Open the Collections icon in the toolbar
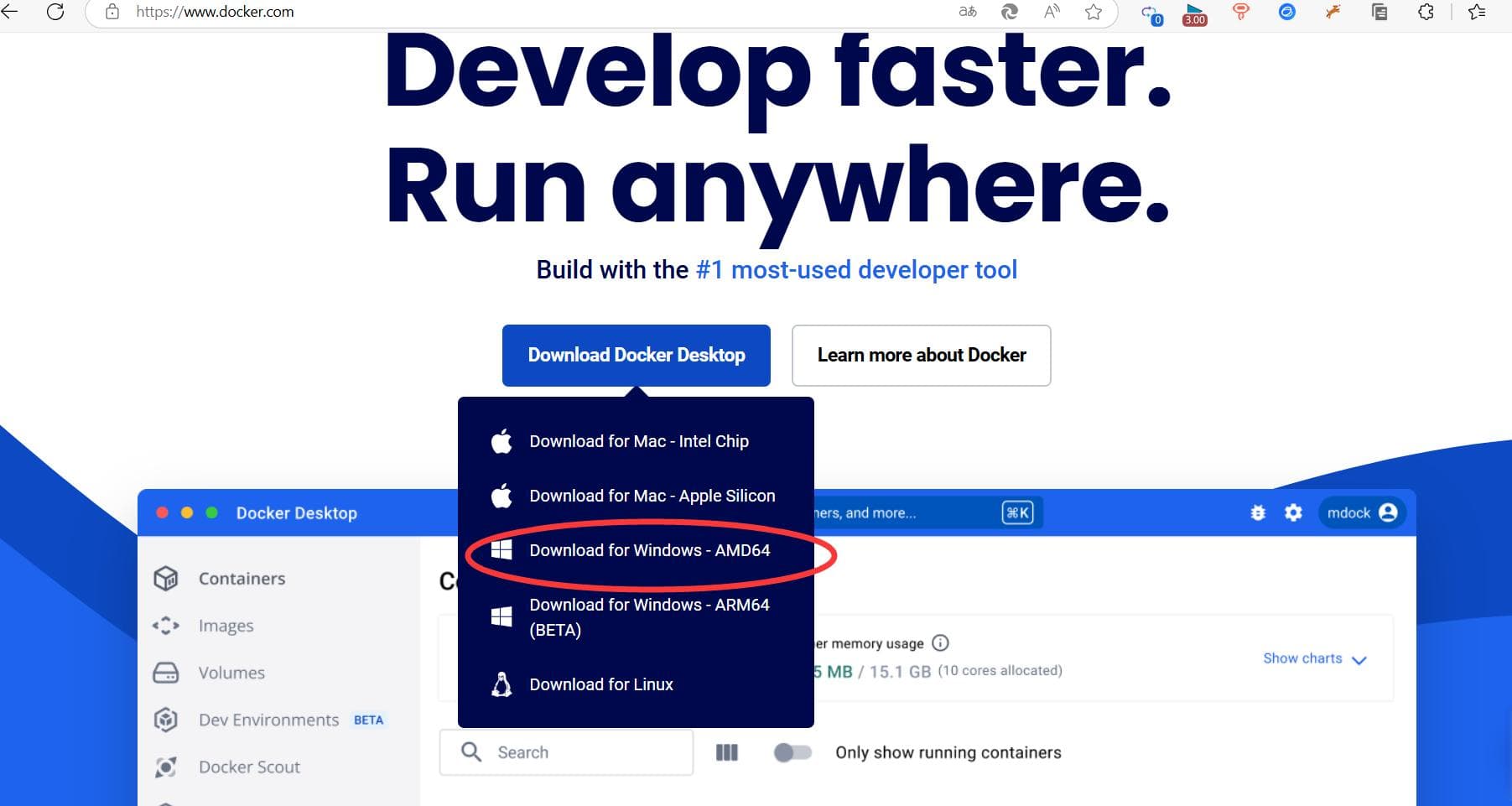The image size is (1512, 806). coord(1380,12)
